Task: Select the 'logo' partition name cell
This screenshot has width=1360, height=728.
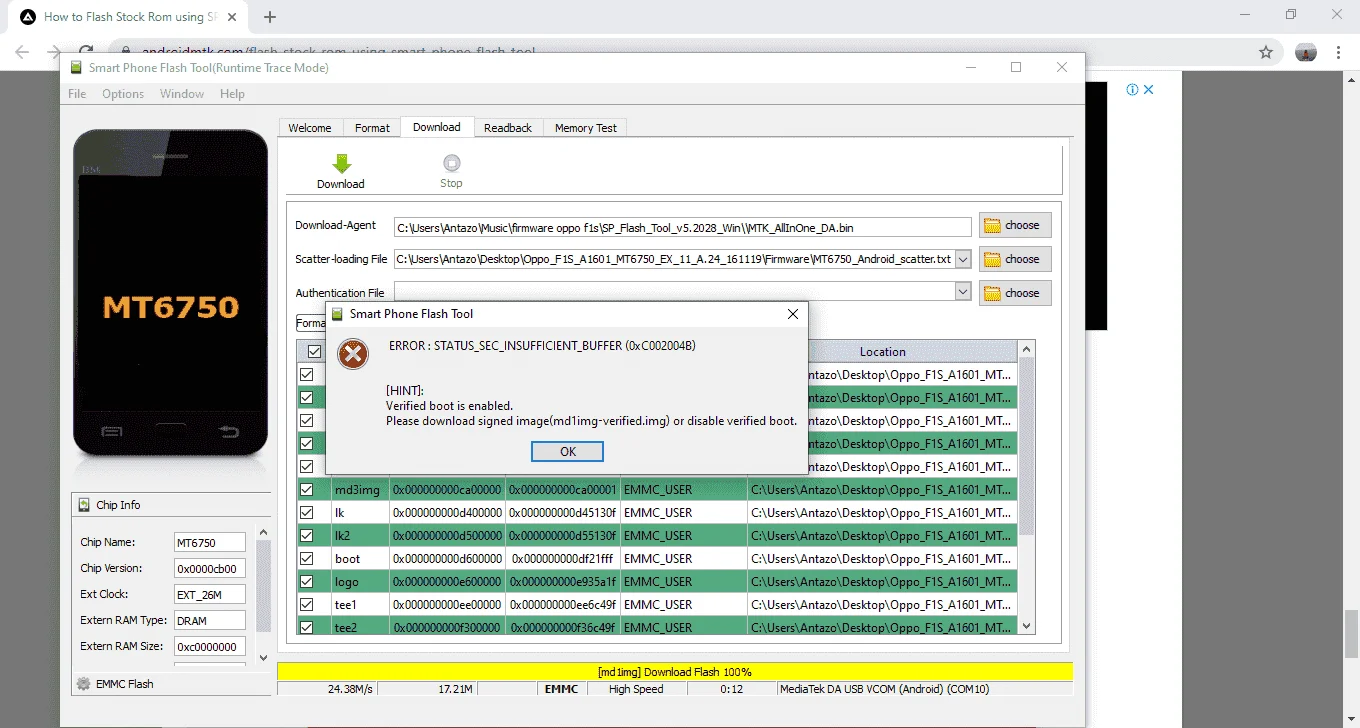Action: pos(360,582)
